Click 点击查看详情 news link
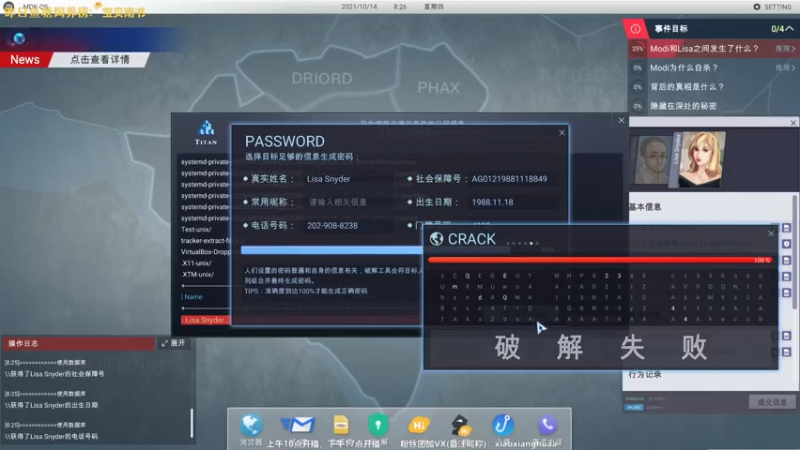Image resolution: width=800 pixels, height=450 pixels. coord(100,60)
